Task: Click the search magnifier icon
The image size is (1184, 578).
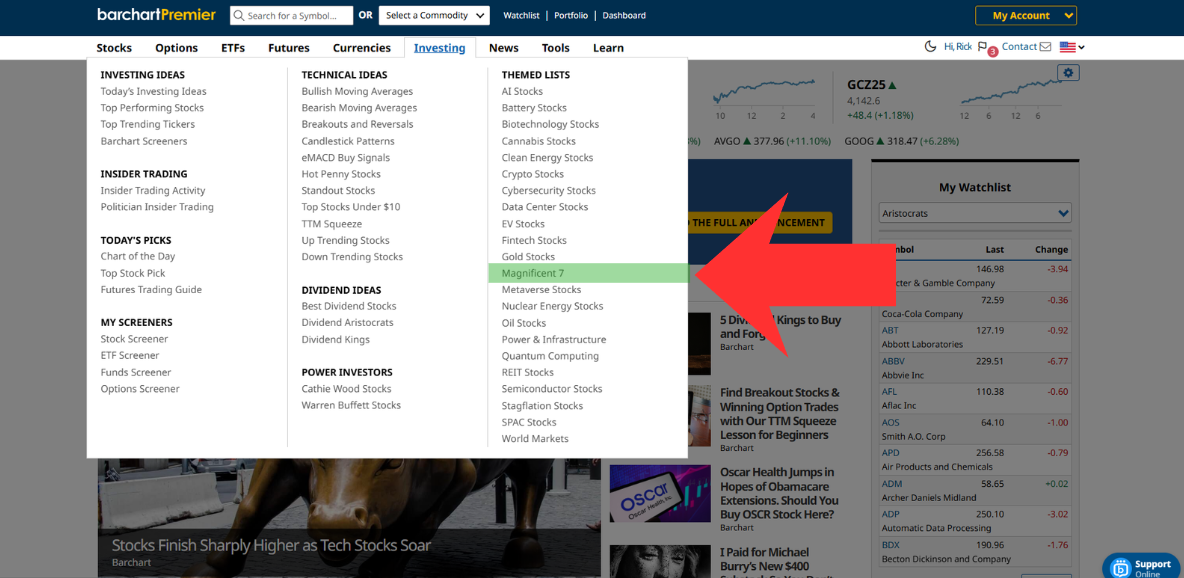Action: [x=239, y=15]
